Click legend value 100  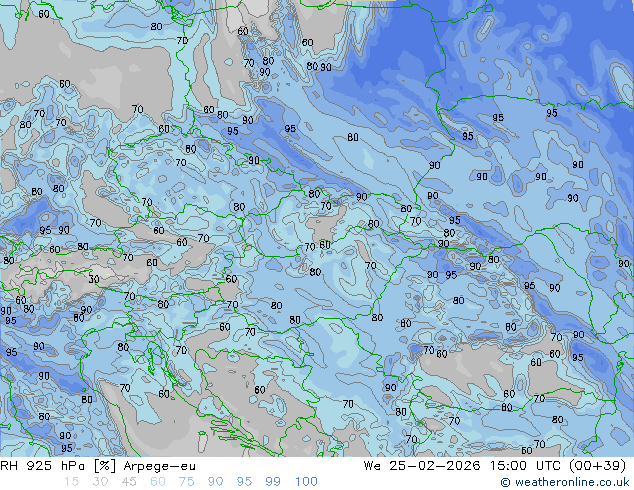306,482
